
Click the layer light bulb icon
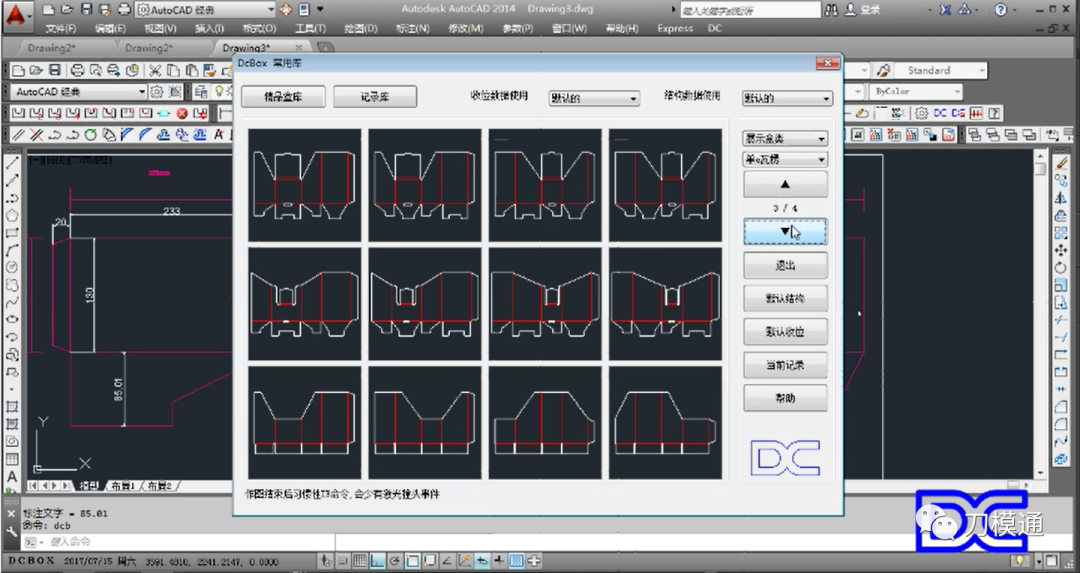click(x=220, y=92)
